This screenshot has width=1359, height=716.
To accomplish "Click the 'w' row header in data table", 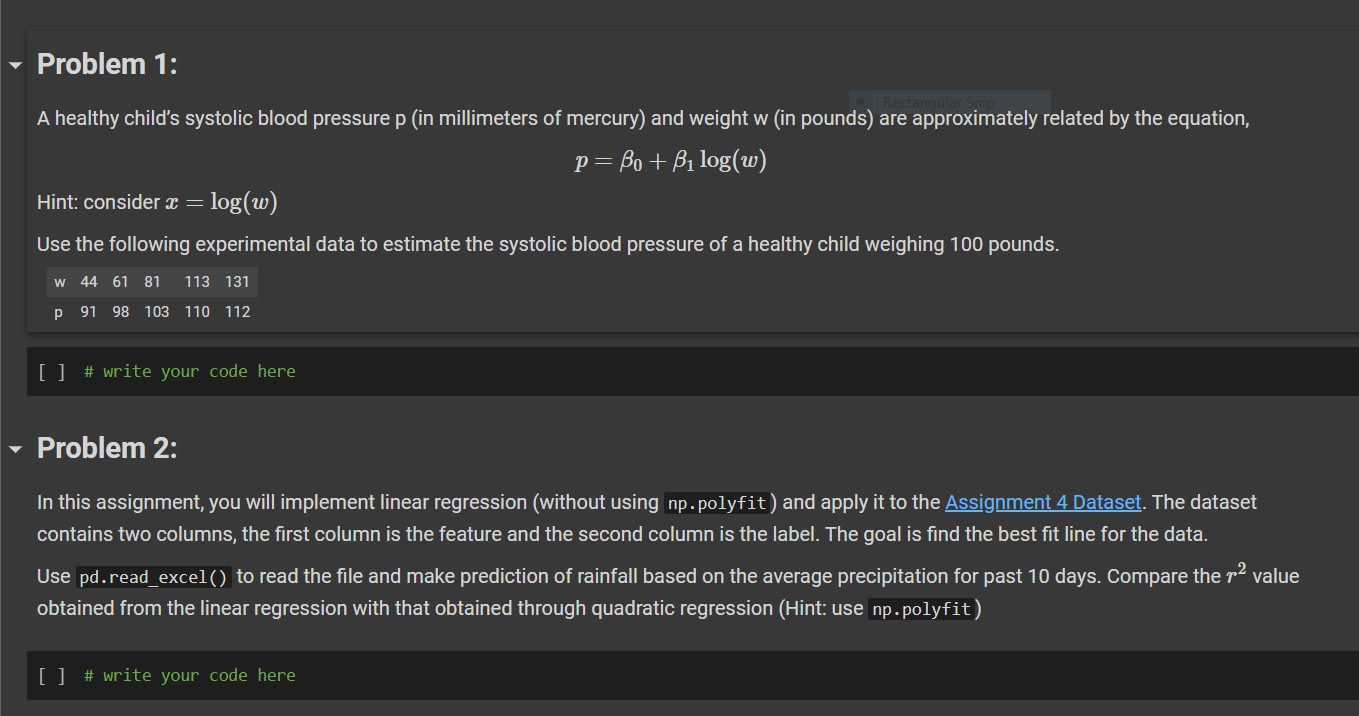I will [60, 282].
